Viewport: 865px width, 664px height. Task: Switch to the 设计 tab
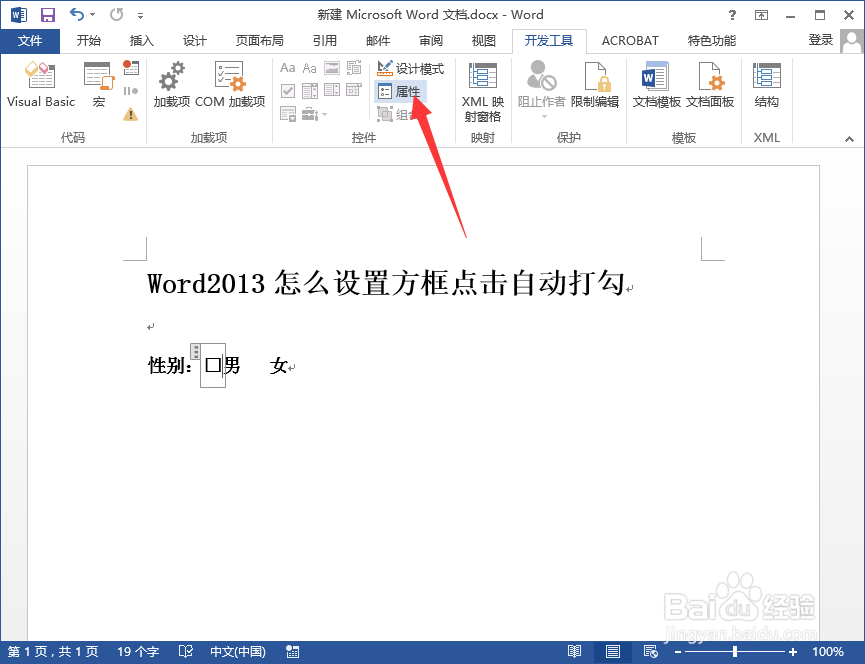pyautogui.click(x=194, y=41)
